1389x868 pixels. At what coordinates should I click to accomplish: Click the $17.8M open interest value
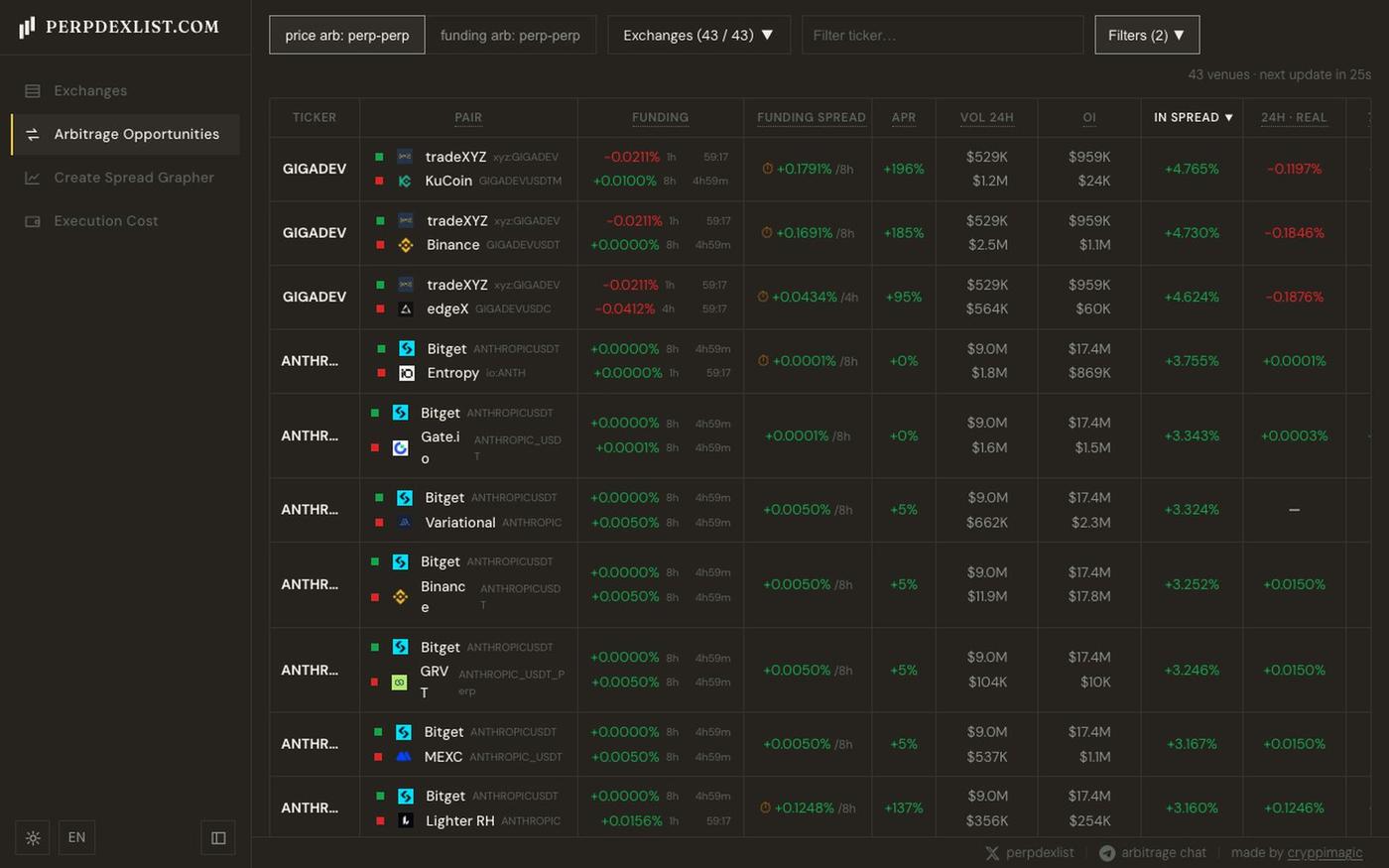click(1090, 597)
